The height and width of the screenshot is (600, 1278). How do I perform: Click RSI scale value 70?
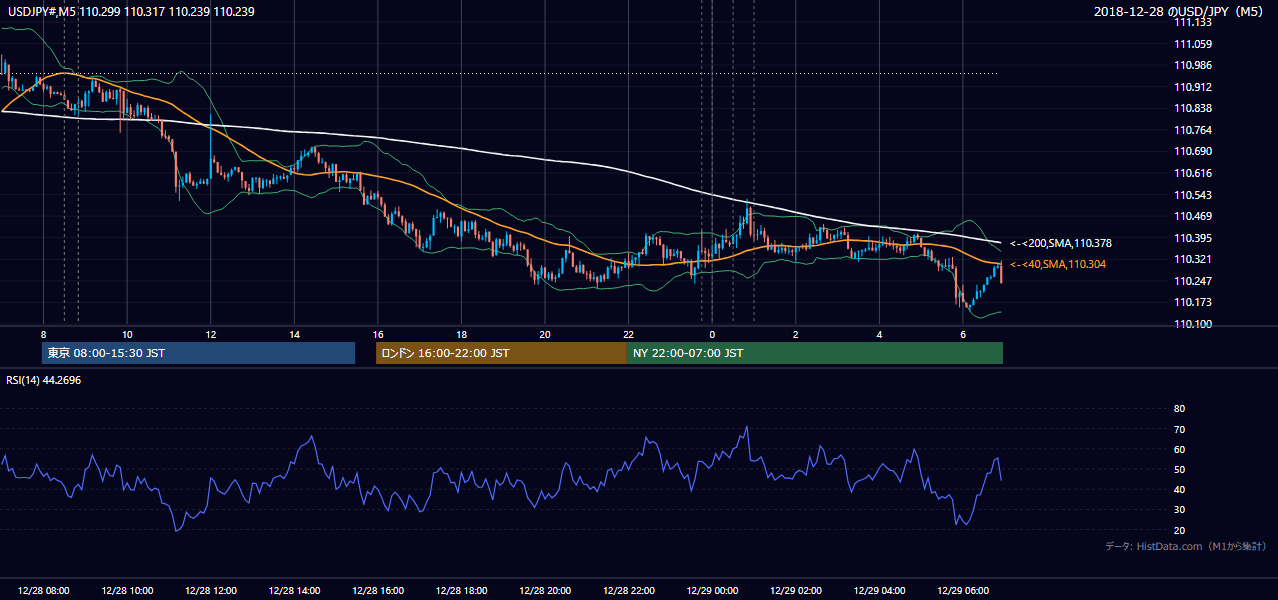pos(1179,429)
